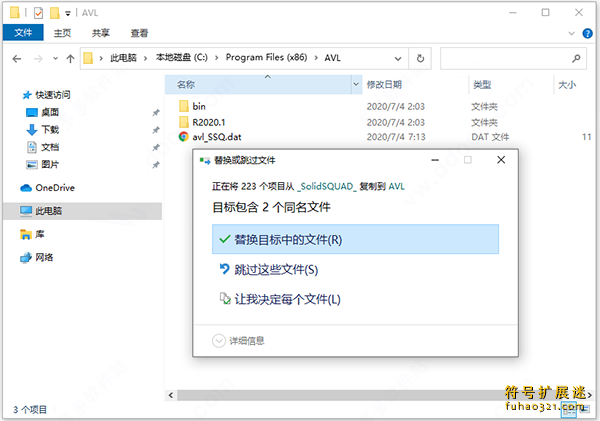Click the quick access properties checkmark icon
Viewport: 600px width, 421px height.
38,13
